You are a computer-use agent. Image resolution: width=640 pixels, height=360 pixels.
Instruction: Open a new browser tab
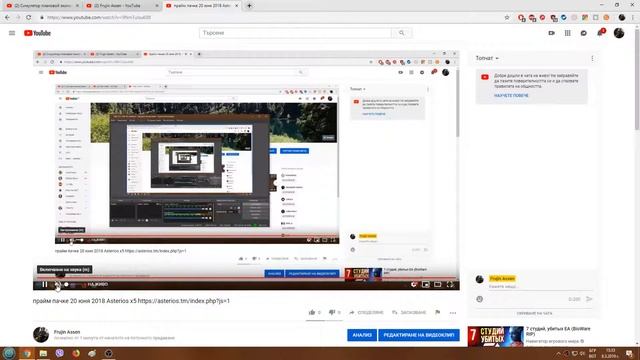point(249,6)
